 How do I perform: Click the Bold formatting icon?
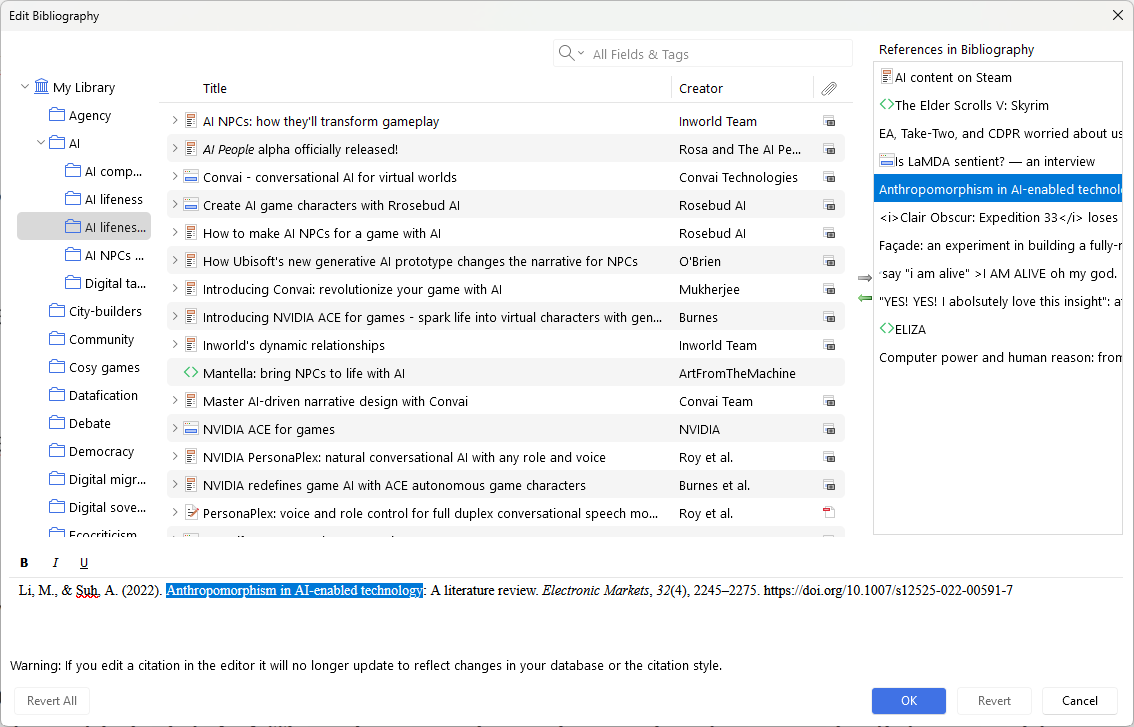click(x=24, y=562)
